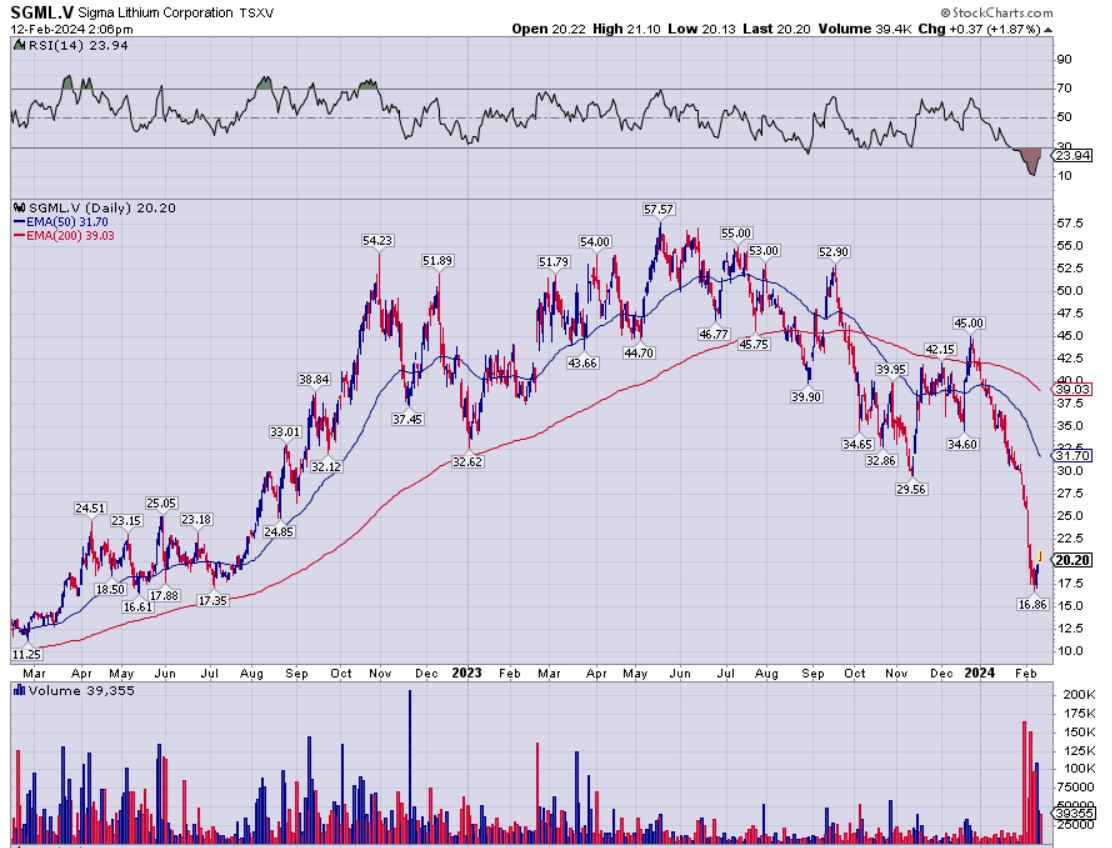Click the 45.75 trough label

[753, 344]
